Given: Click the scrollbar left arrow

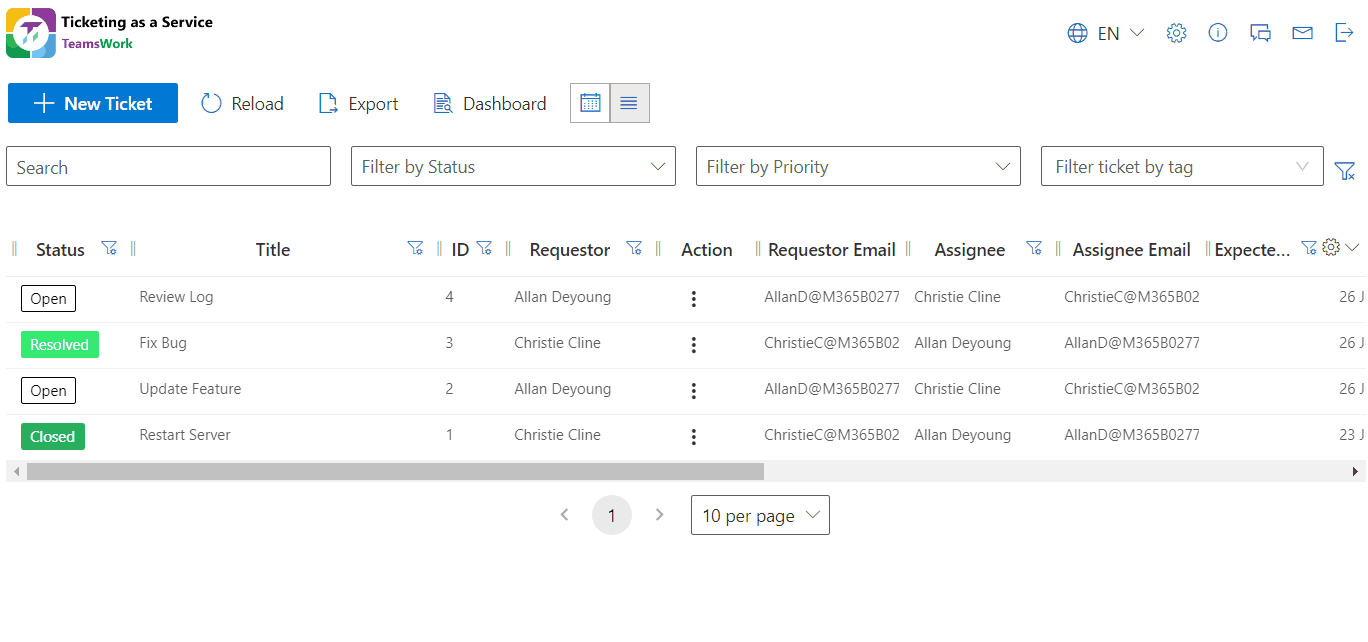Looking at the screenshot, I should [14, 471].
